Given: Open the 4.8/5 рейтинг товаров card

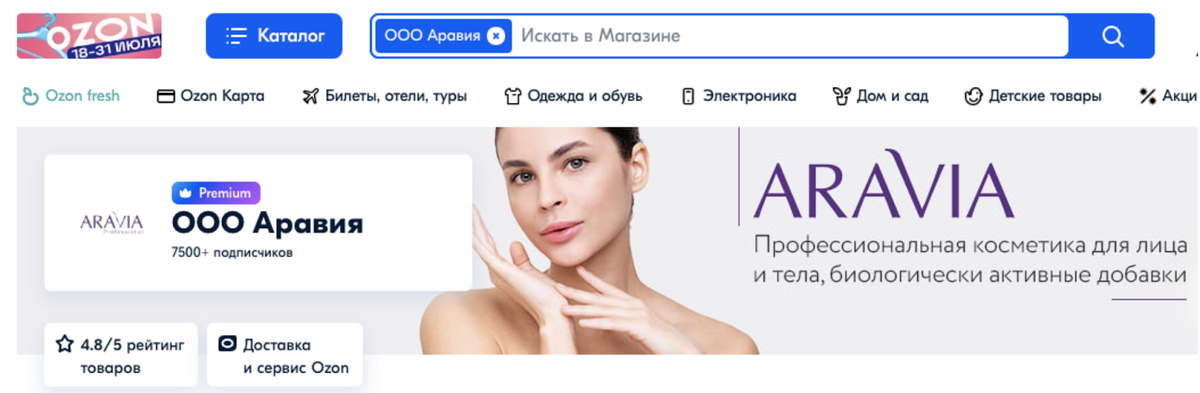Looking at the screenshot, I should coord(121,356).
